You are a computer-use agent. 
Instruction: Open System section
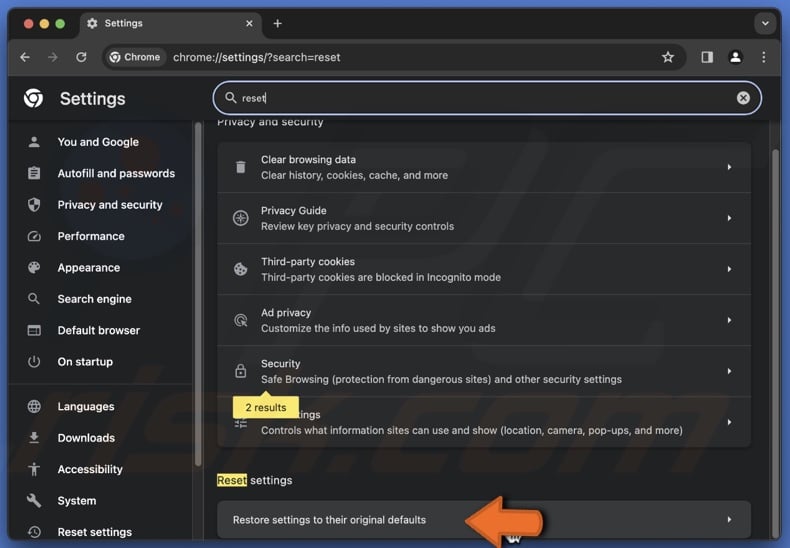click(77, 501)
